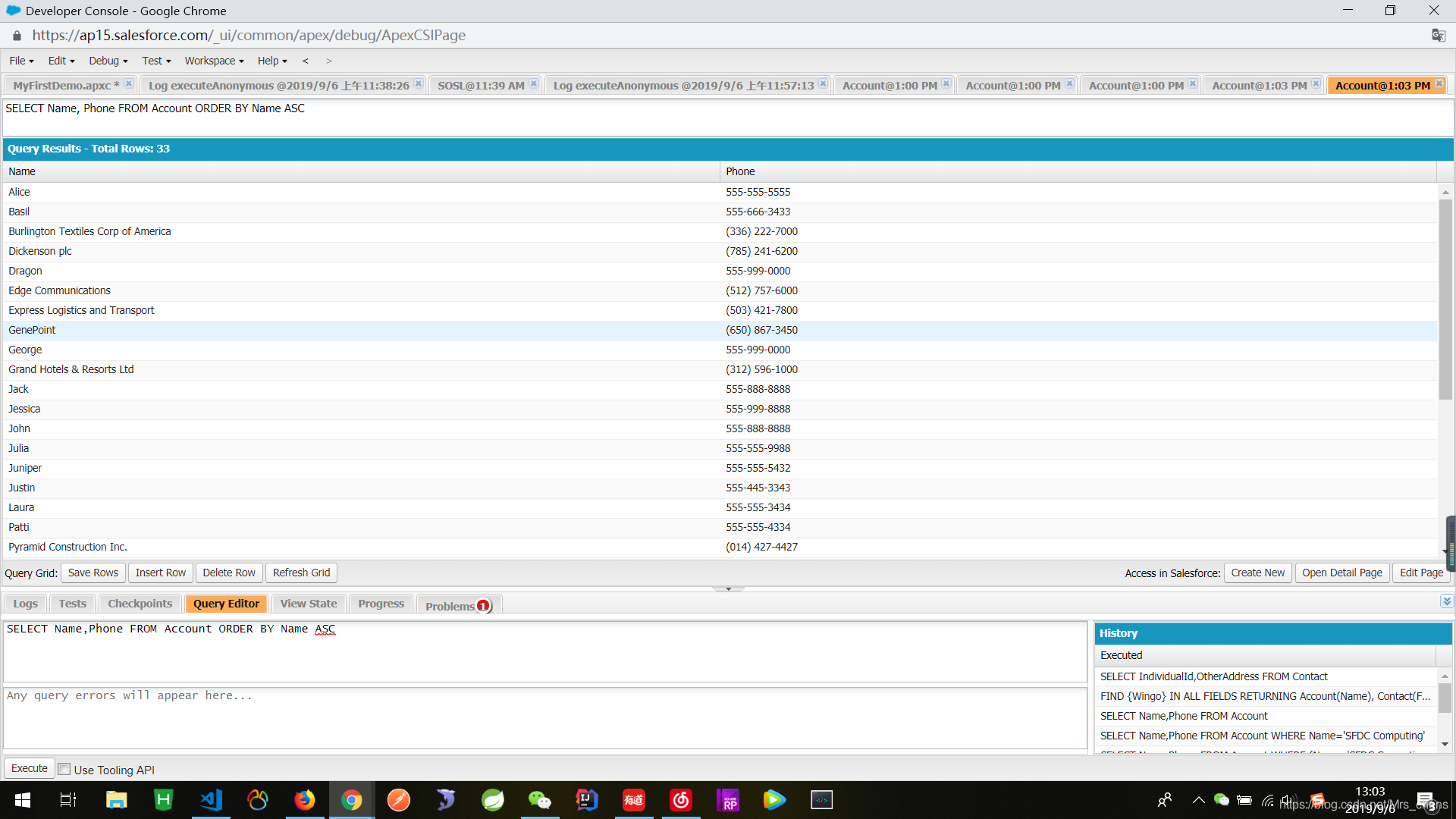Click the Salesforce cloud icon in title bar
This screenshot has height=819, width=1456.
tap(12, 11)
